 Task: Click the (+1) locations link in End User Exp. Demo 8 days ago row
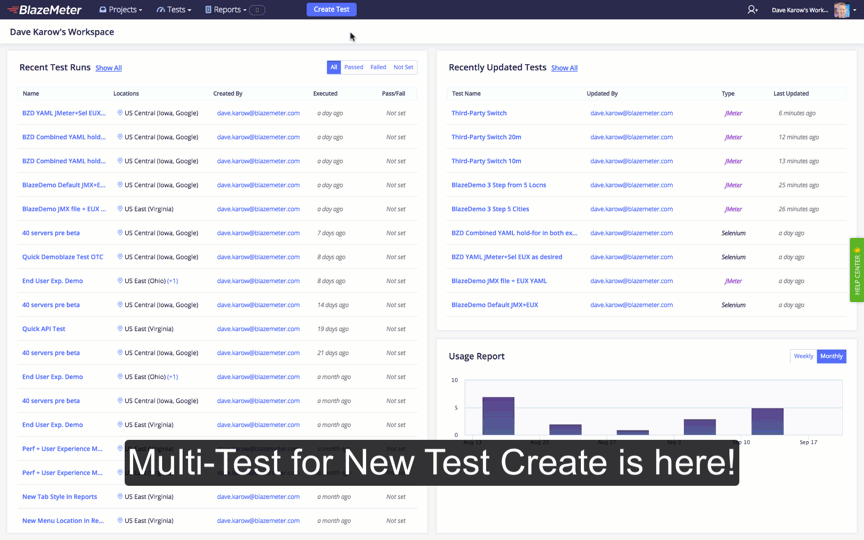172,281
